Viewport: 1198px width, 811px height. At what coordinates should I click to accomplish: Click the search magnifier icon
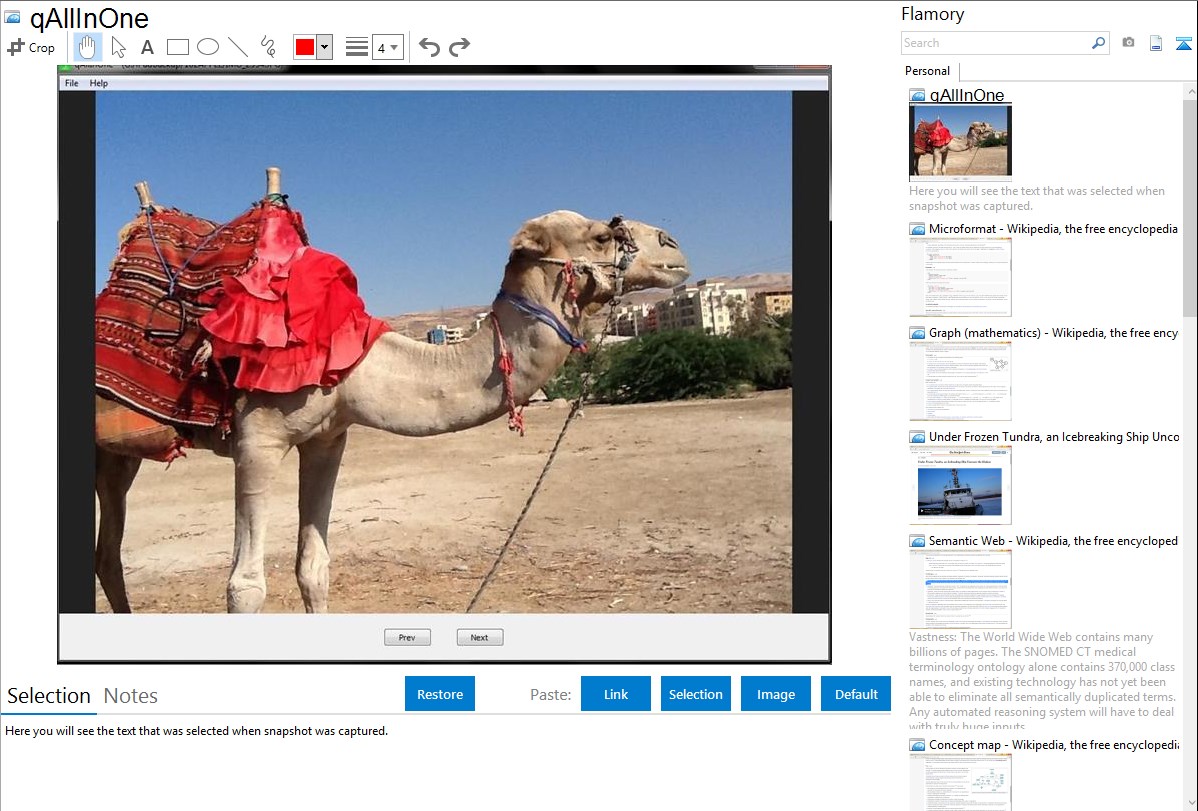coord(1098,43)
